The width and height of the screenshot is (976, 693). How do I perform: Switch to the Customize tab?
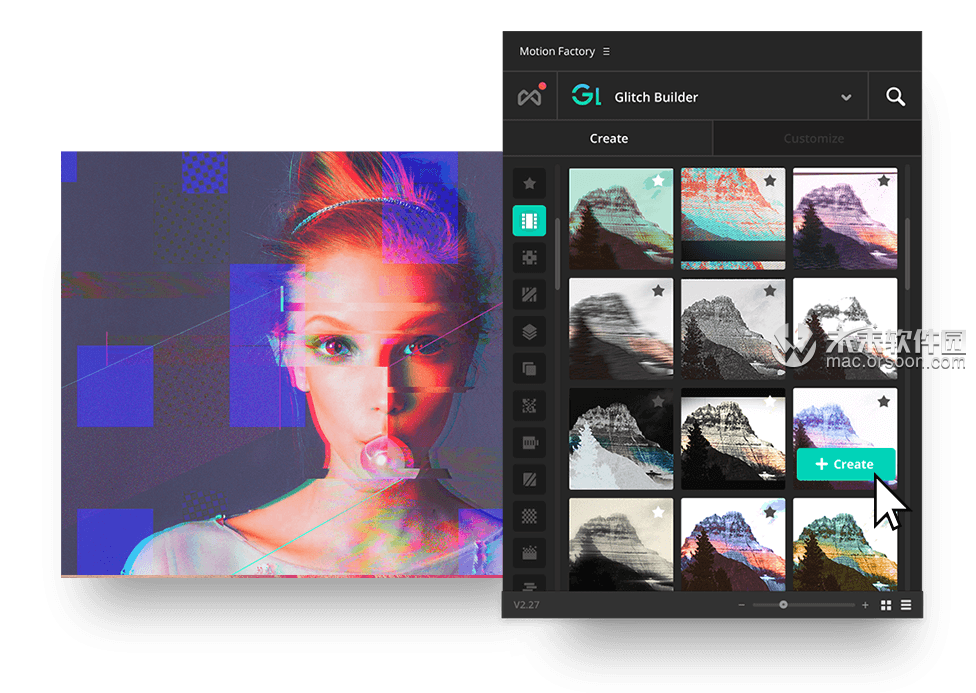[x=813, y=139]
